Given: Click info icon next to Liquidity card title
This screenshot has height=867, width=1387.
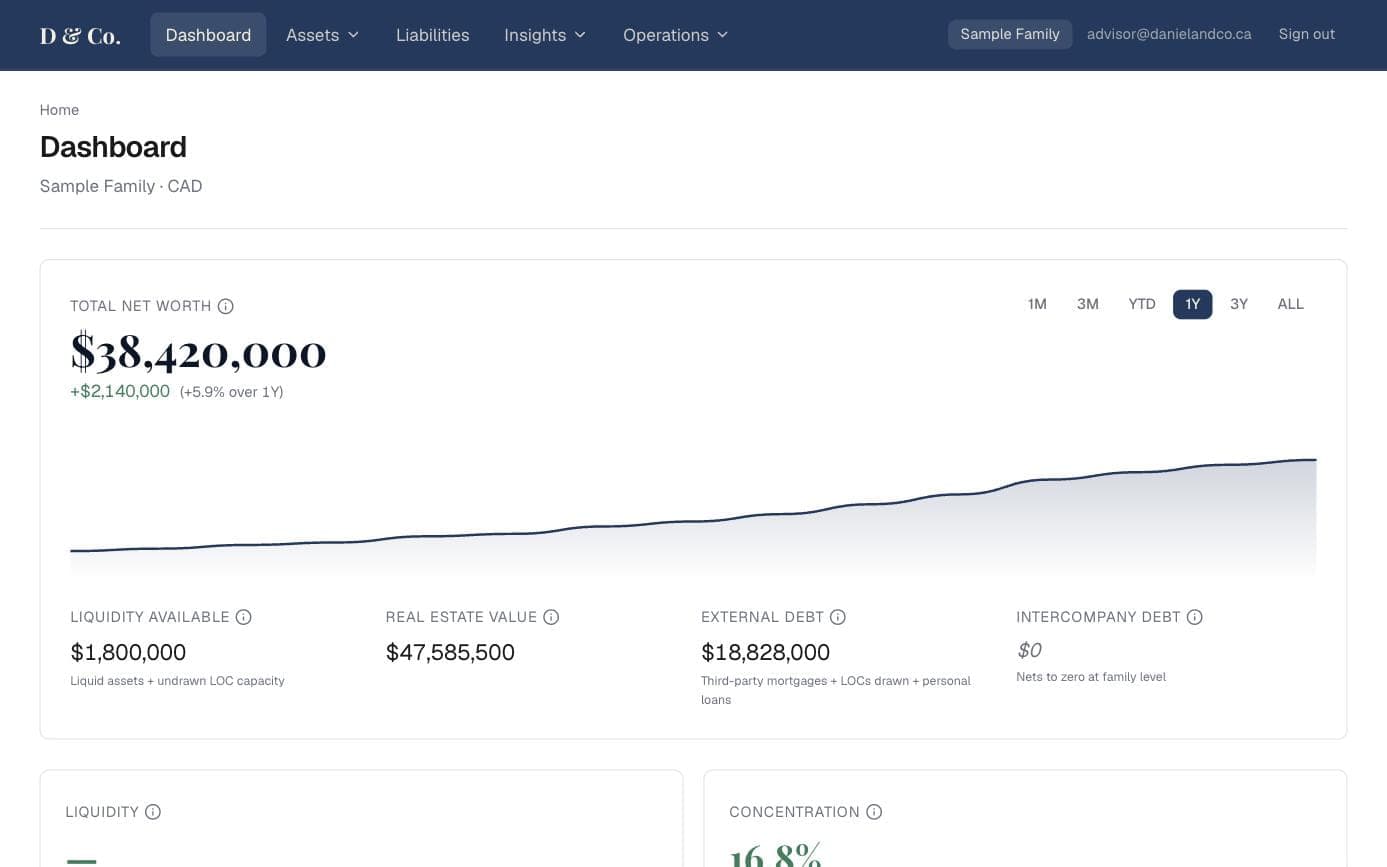Looking at the screenshot, I should click(x=153, y=812).
